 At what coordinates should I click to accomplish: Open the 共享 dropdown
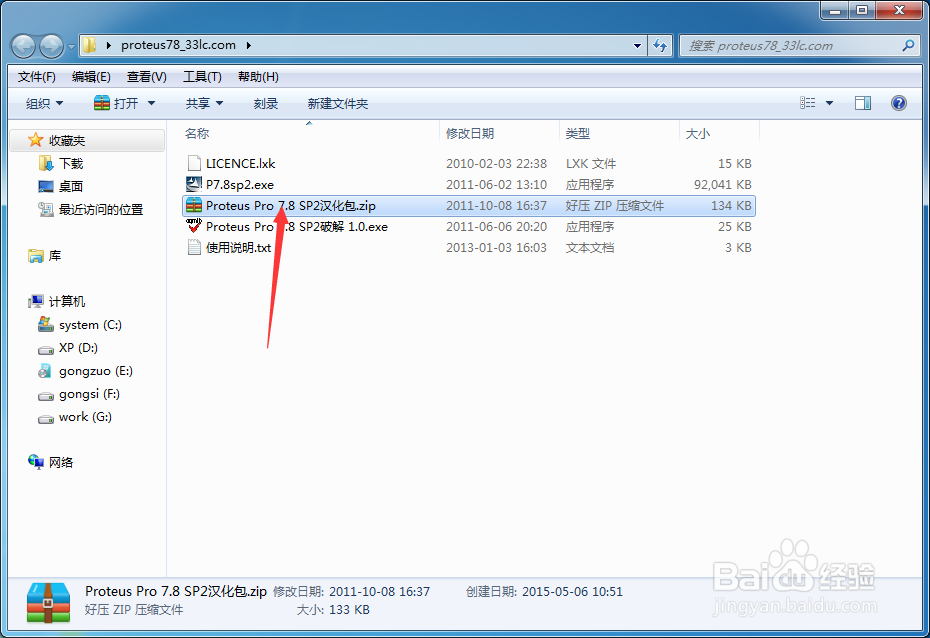(x=204, y=103)
